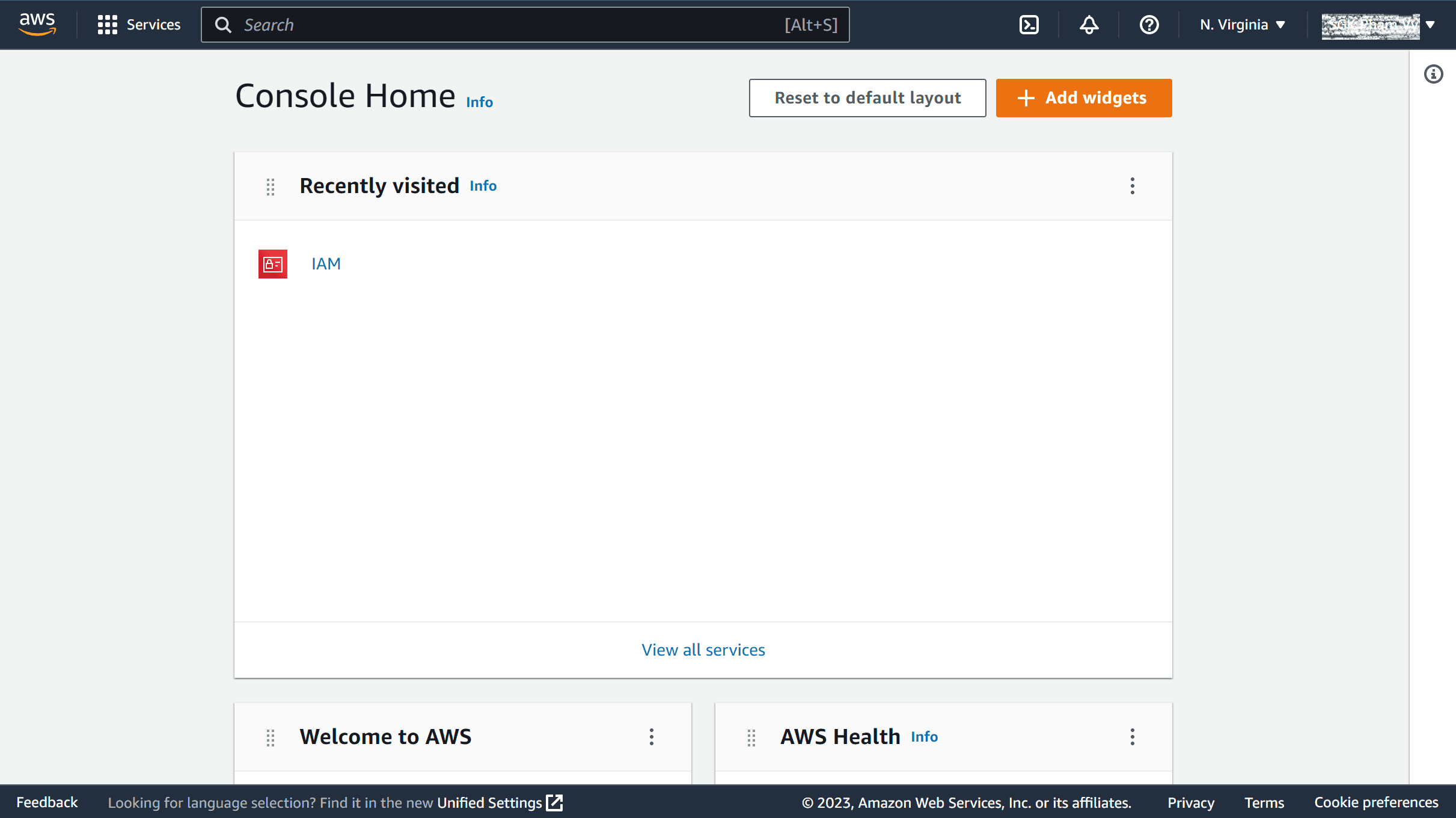1456x818 pixels.
Task: Click the IAM service icon
Action: [x=273, y=264]
